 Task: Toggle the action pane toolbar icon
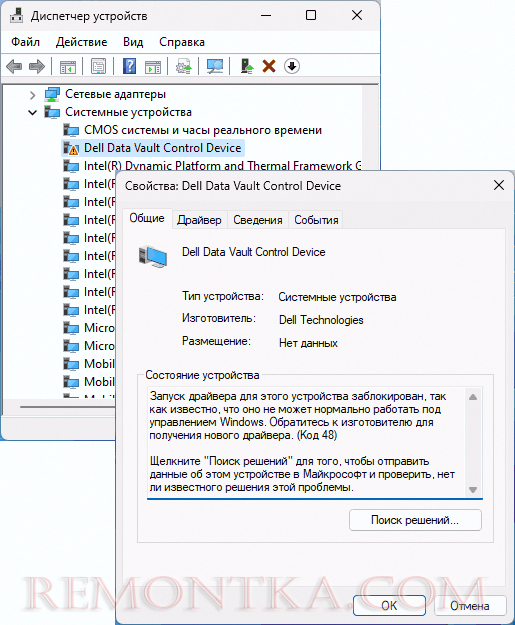coord(153,66)
